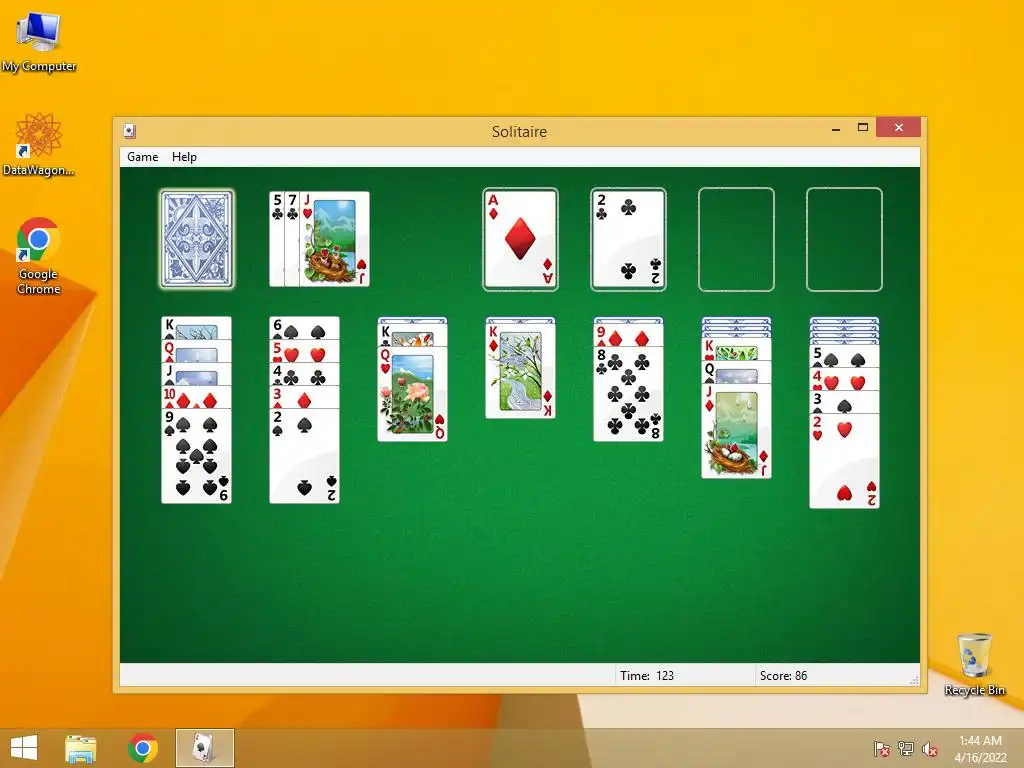The image size is (1024, 768).
Task: Select the Queen of diamonds in first column
Action: pyautogui.click(x=197, y=351)
